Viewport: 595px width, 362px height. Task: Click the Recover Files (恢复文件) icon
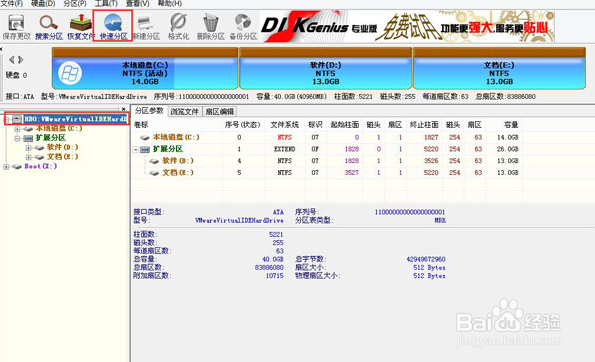[x=80, y=27]
